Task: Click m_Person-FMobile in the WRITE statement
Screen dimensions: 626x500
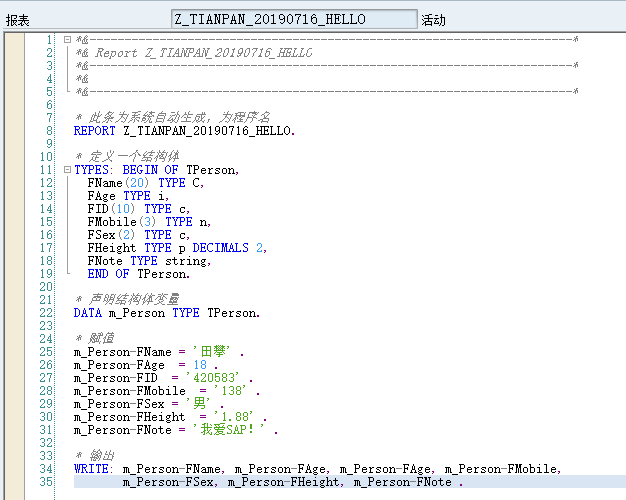Action: (501, 469)
